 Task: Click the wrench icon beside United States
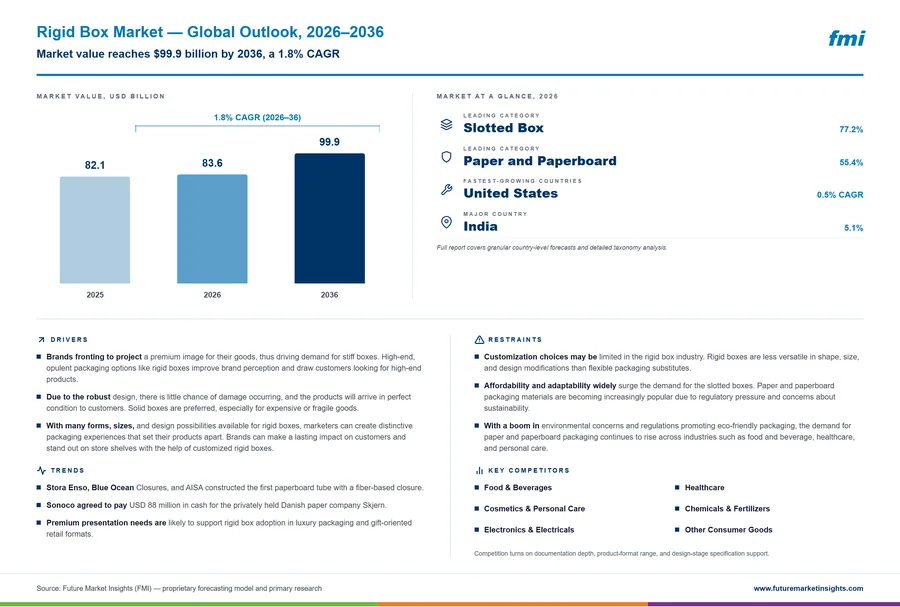point(447,190)
